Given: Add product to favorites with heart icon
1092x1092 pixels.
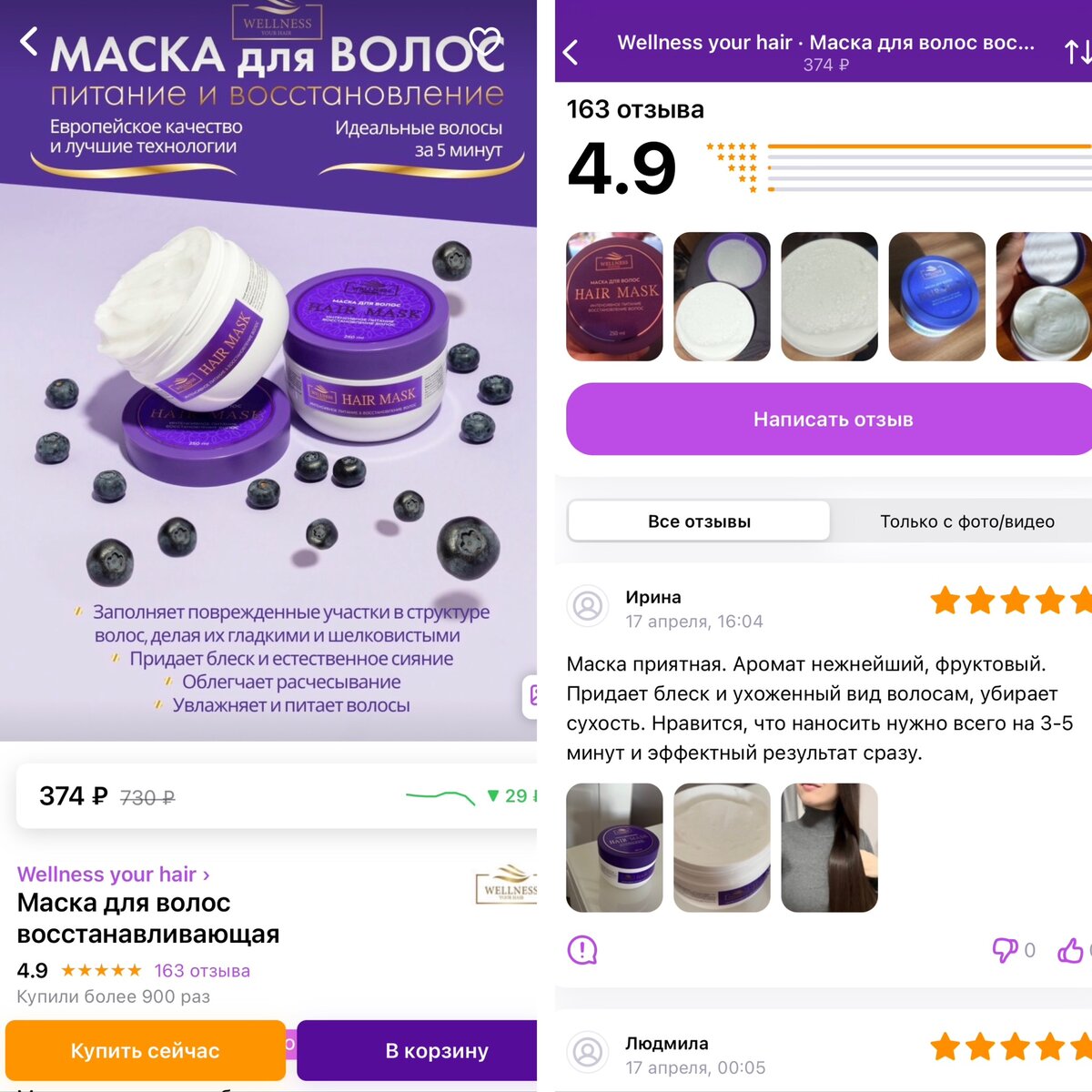Looking at the screenshot, I should click(487, 42).
